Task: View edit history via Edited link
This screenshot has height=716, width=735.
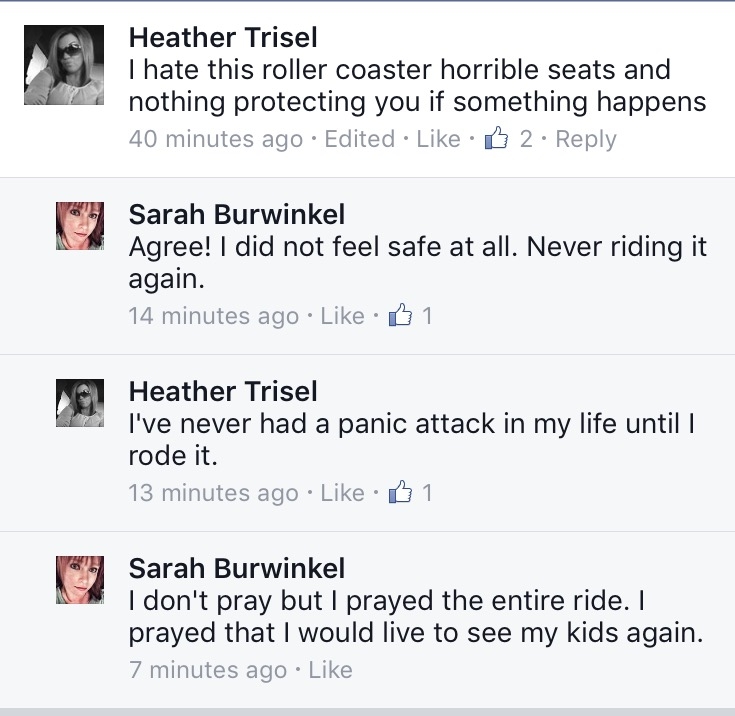Action: pyautogui.click(x=360, y=139)
